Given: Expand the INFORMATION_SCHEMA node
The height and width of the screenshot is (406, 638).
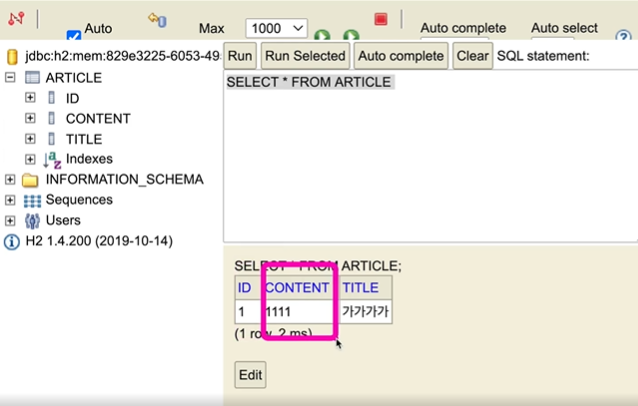Looking at the screenshot, I should tap(10, 179).
